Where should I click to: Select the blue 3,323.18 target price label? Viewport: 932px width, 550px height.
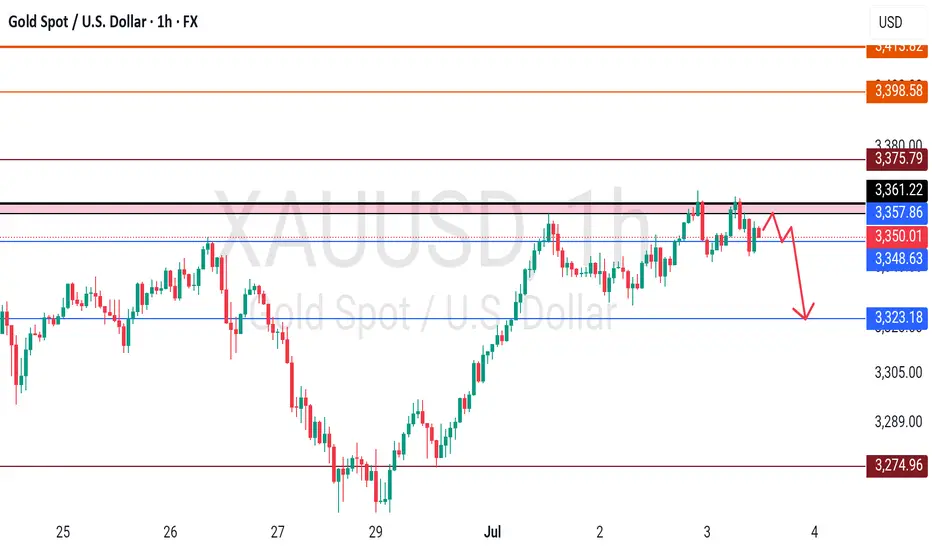pos(897,317)
